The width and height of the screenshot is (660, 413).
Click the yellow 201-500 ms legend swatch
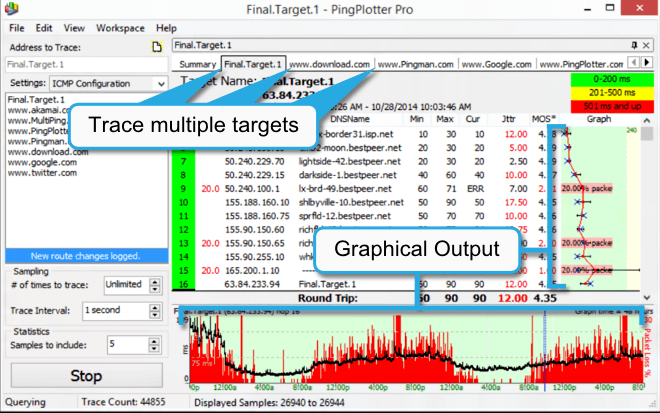tap(612, 93)
